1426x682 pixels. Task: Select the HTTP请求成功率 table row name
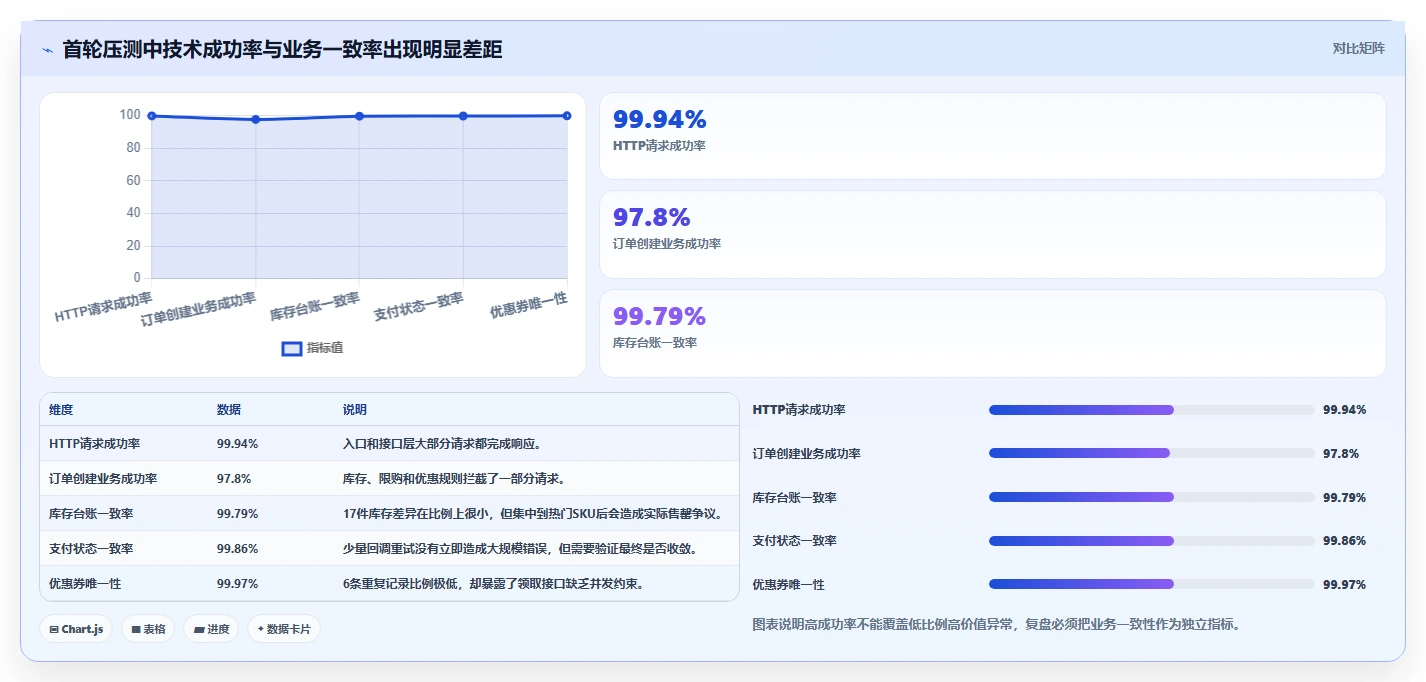[x=94, y=444]
